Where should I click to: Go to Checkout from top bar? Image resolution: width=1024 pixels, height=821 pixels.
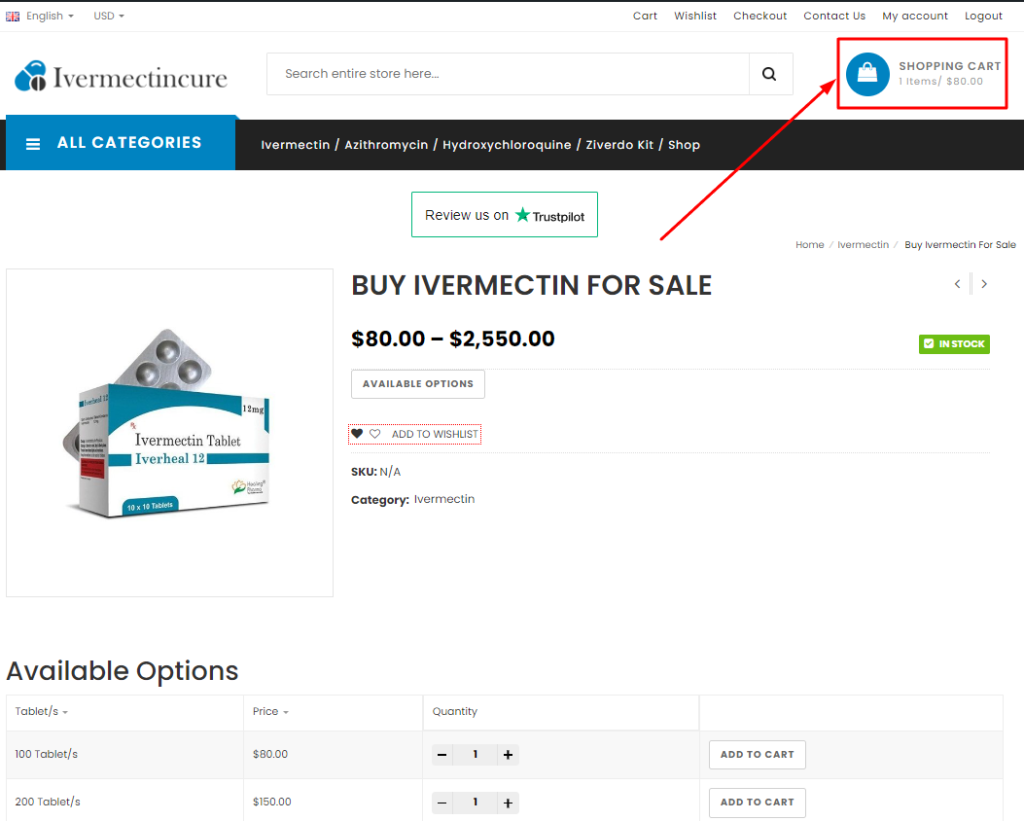click(760, 16)
